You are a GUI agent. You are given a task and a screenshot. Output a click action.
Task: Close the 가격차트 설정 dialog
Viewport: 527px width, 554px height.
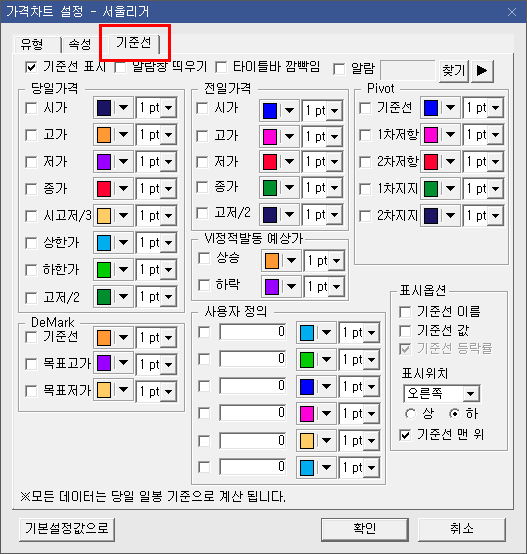click(512, 12)
